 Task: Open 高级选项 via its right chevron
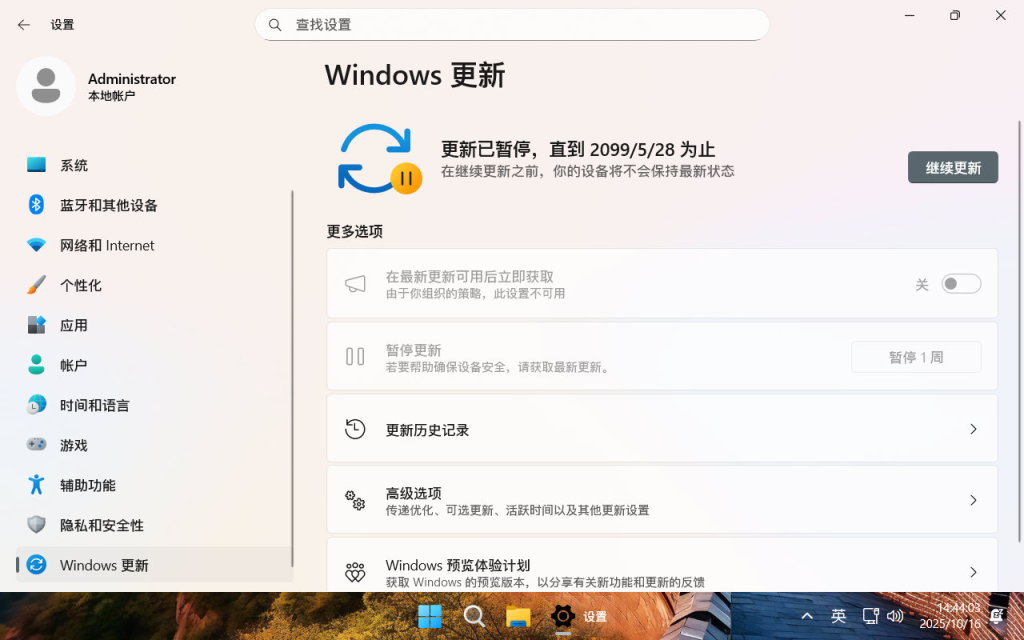click(972, 500)
